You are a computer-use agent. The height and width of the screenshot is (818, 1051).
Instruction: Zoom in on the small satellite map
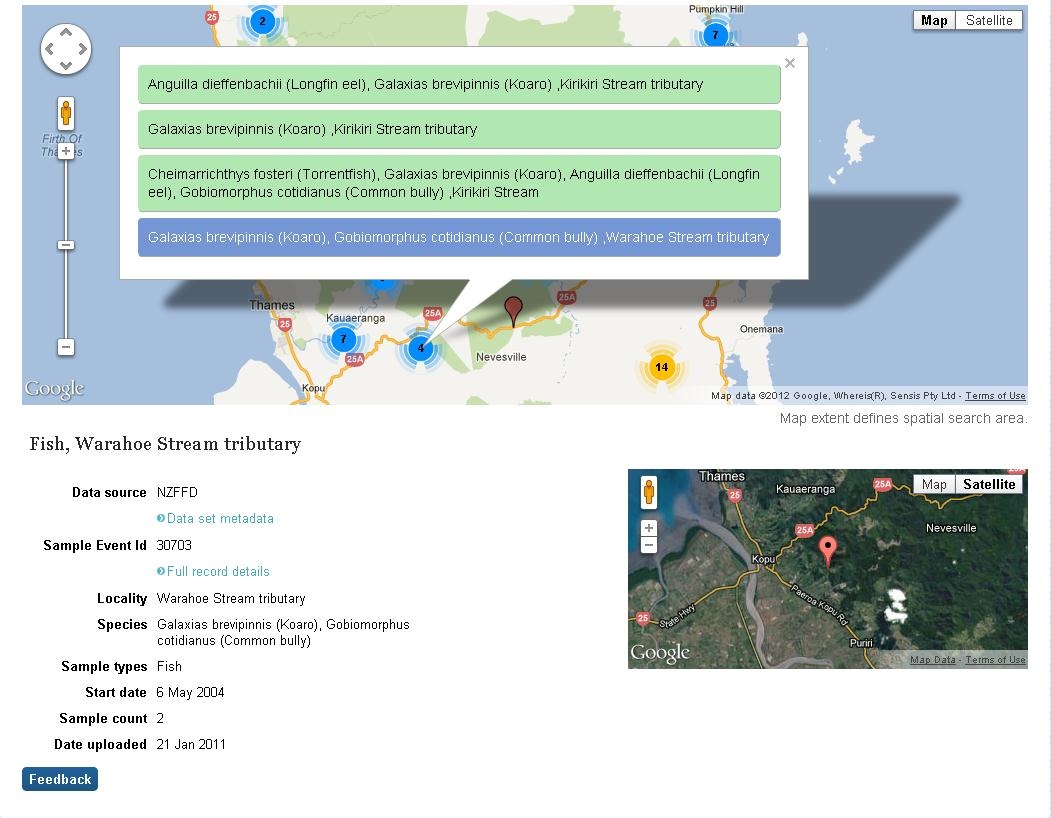649,528
